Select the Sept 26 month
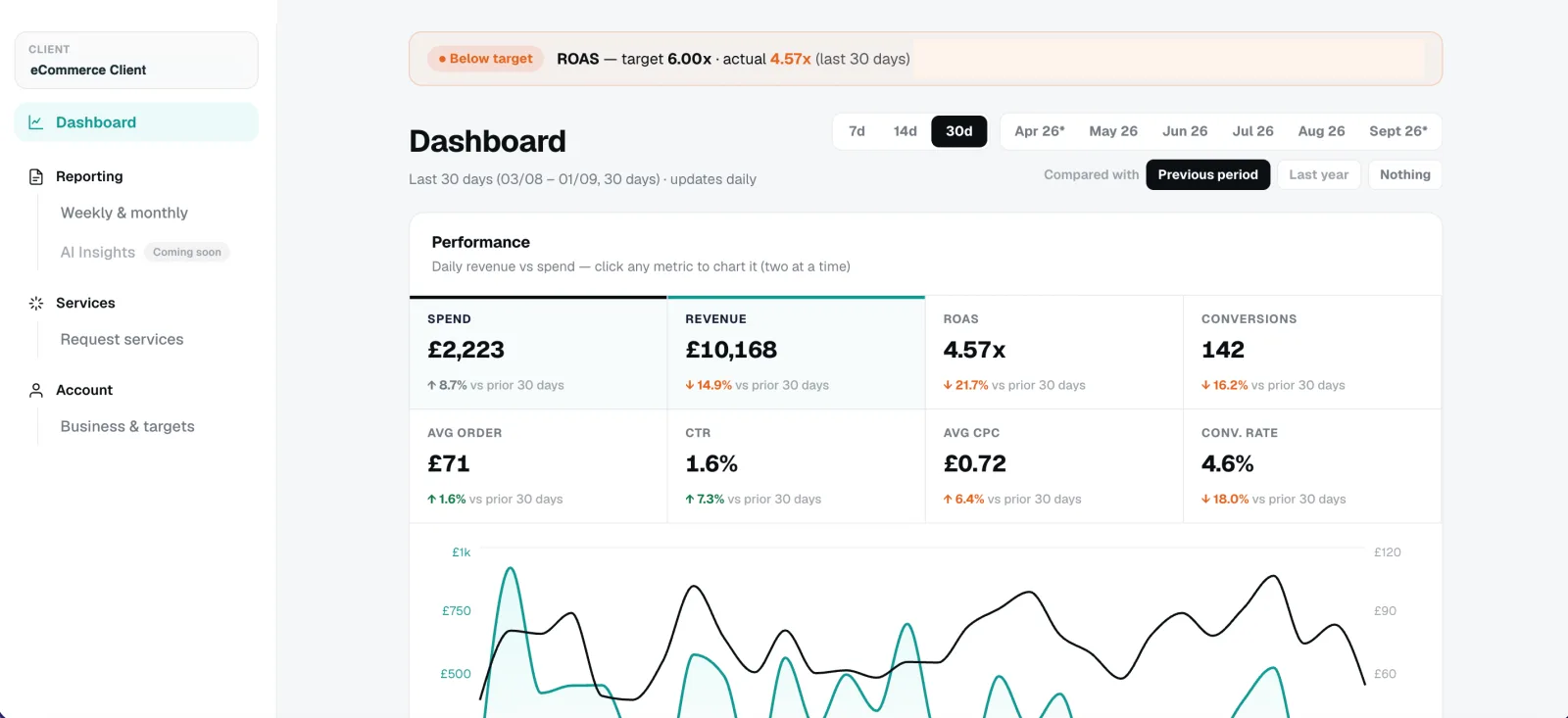Viewport: 1568px width, 718px height. tap(1398, 131)
